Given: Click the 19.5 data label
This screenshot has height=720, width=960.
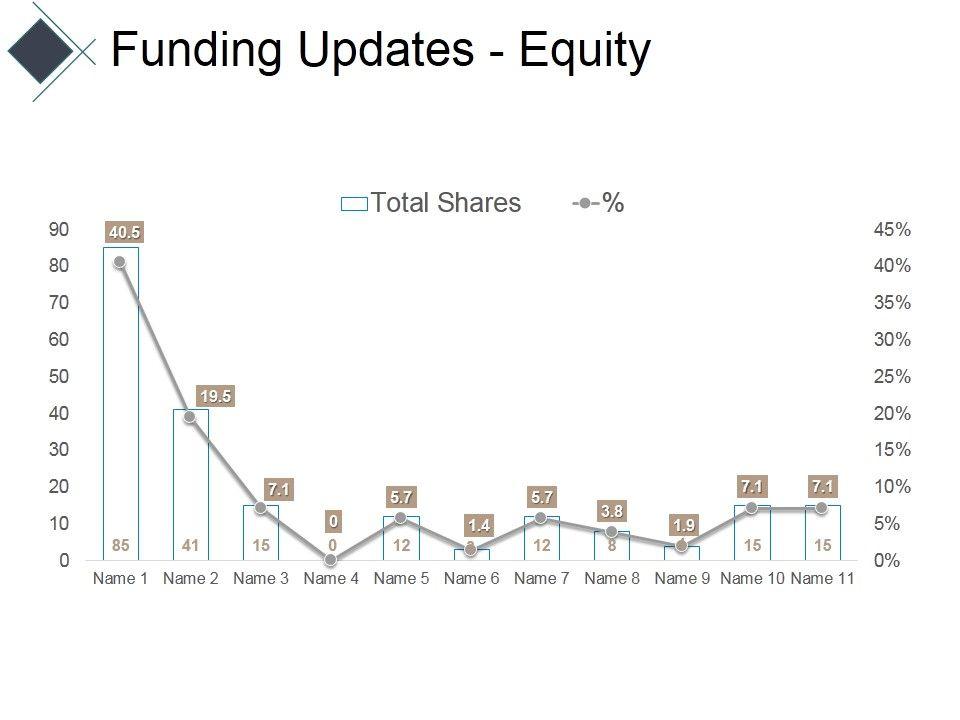Looking at the screenshot, I should (x=215, y=396).
